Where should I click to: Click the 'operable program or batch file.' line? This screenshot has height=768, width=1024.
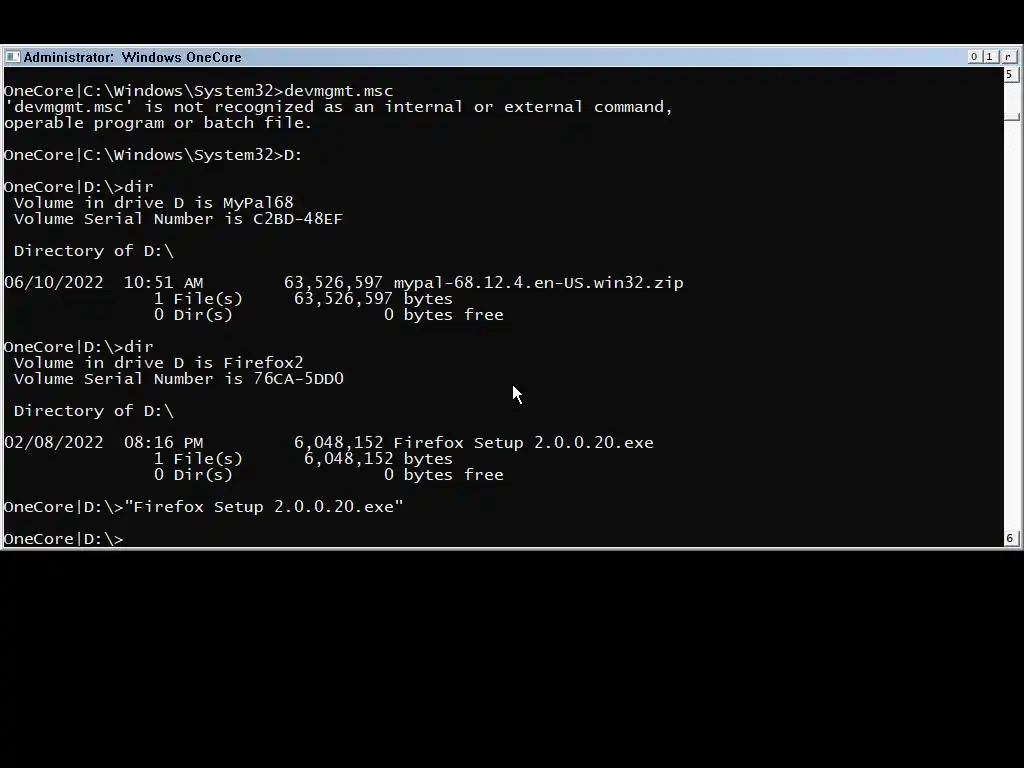click(x=158, y=123)
